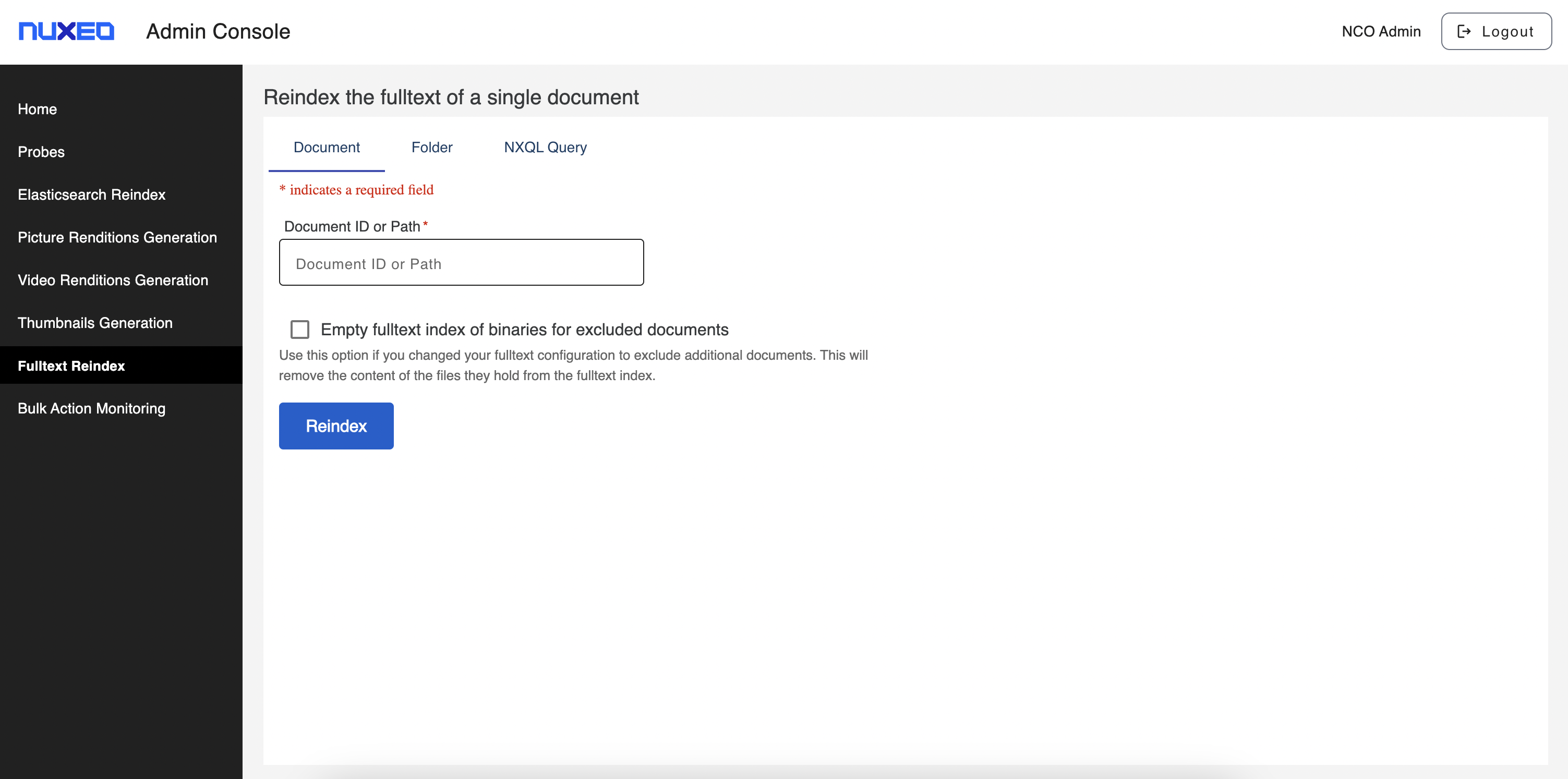This screenshot has width=1568, height=779.
Task: Switch to the Folder tab
Action: point(431,147)
